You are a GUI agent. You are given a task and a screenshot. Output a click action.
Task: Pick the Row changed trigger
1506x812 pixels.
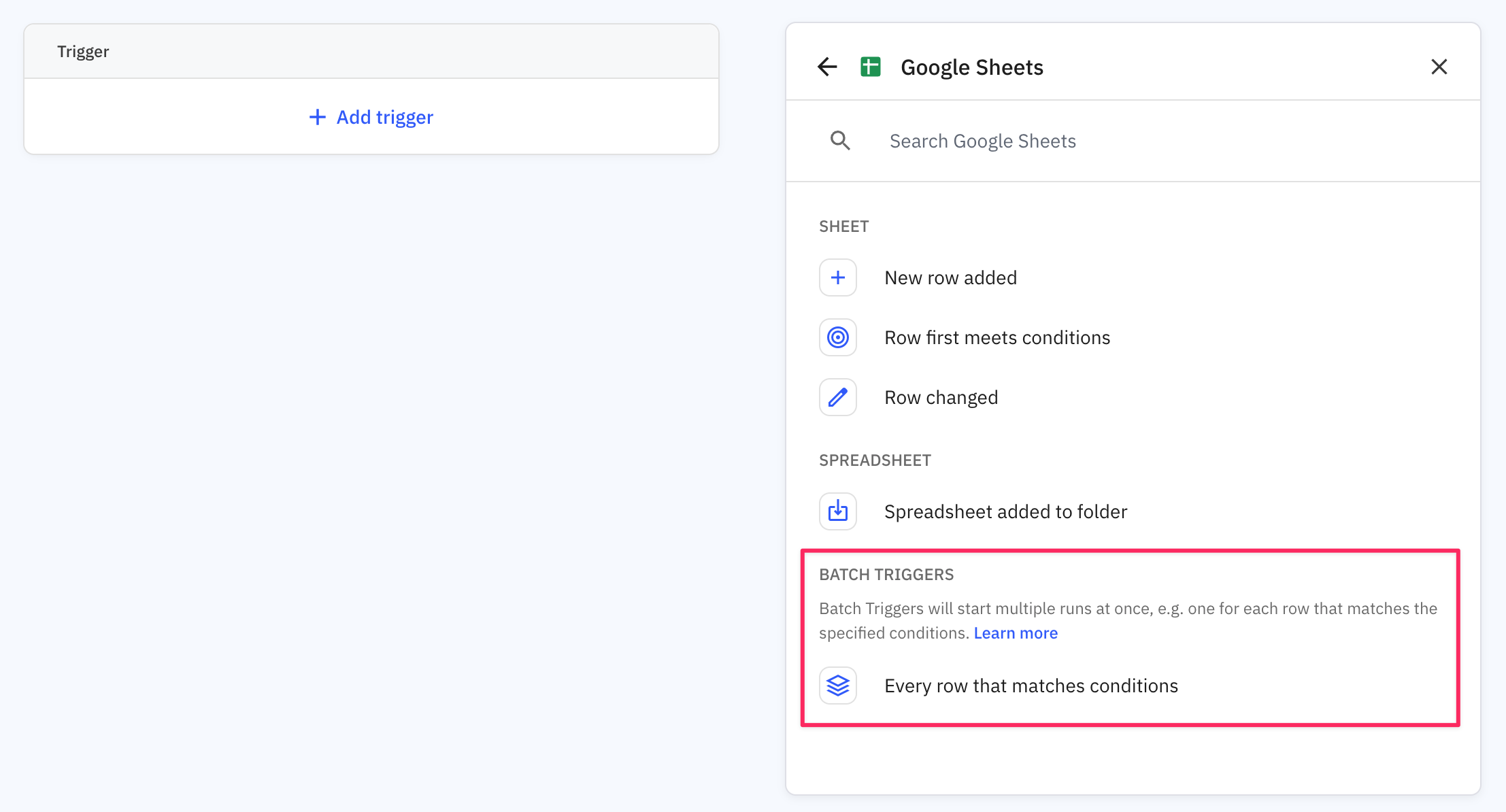tap(941, 396)
